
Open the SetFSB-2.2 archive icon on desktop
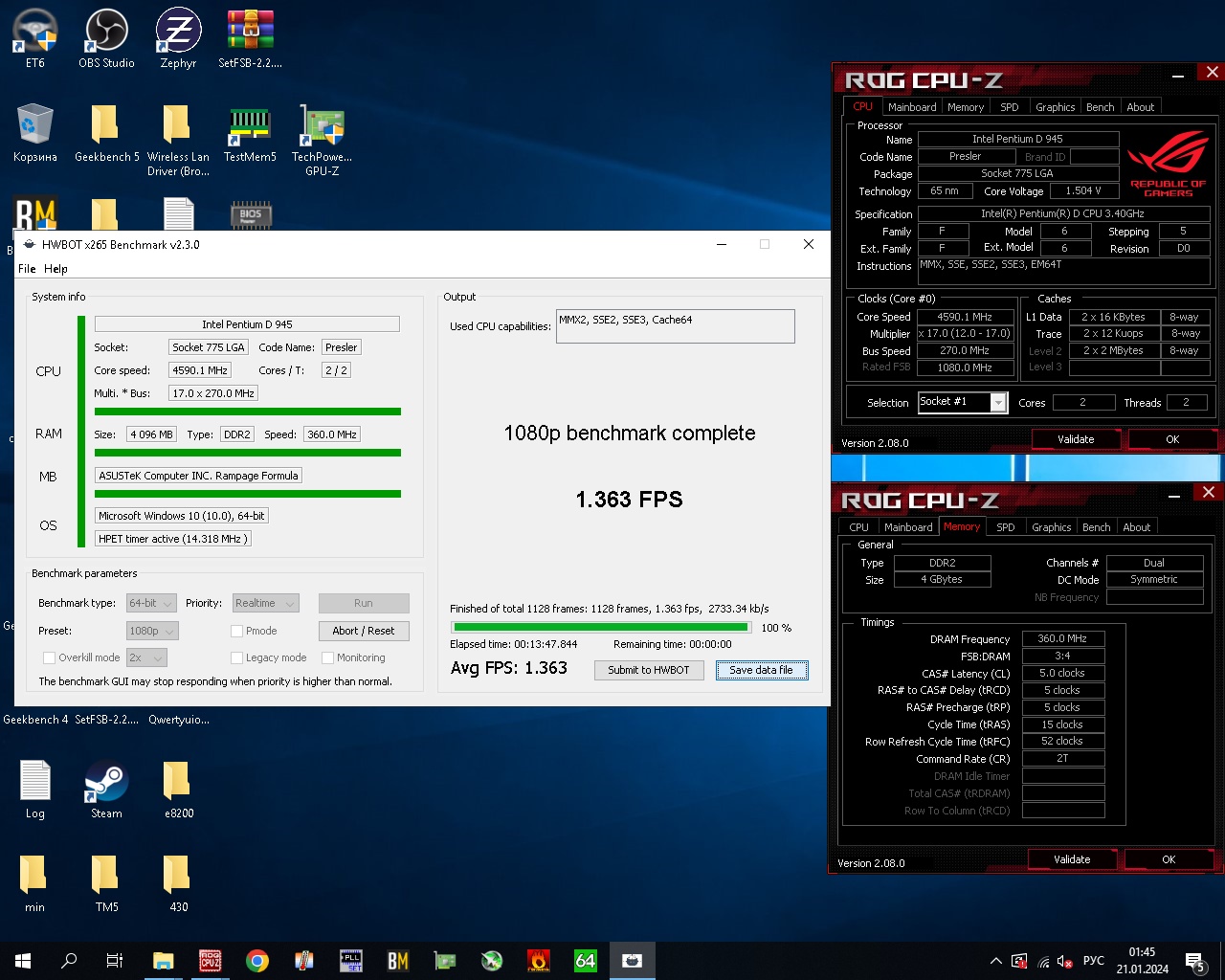[250, 38]
